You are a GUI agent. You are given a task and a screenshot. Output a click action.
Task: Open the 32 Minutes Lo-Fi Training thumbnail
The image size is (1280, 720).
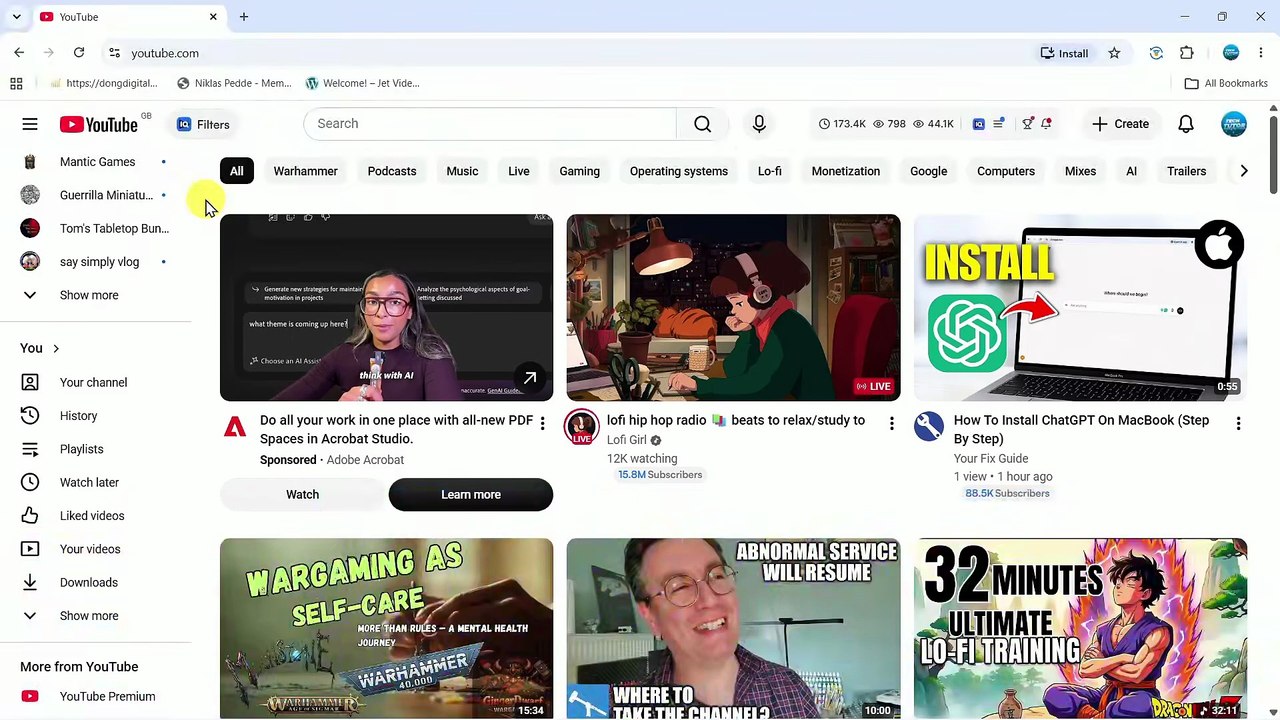[1080, 628]
